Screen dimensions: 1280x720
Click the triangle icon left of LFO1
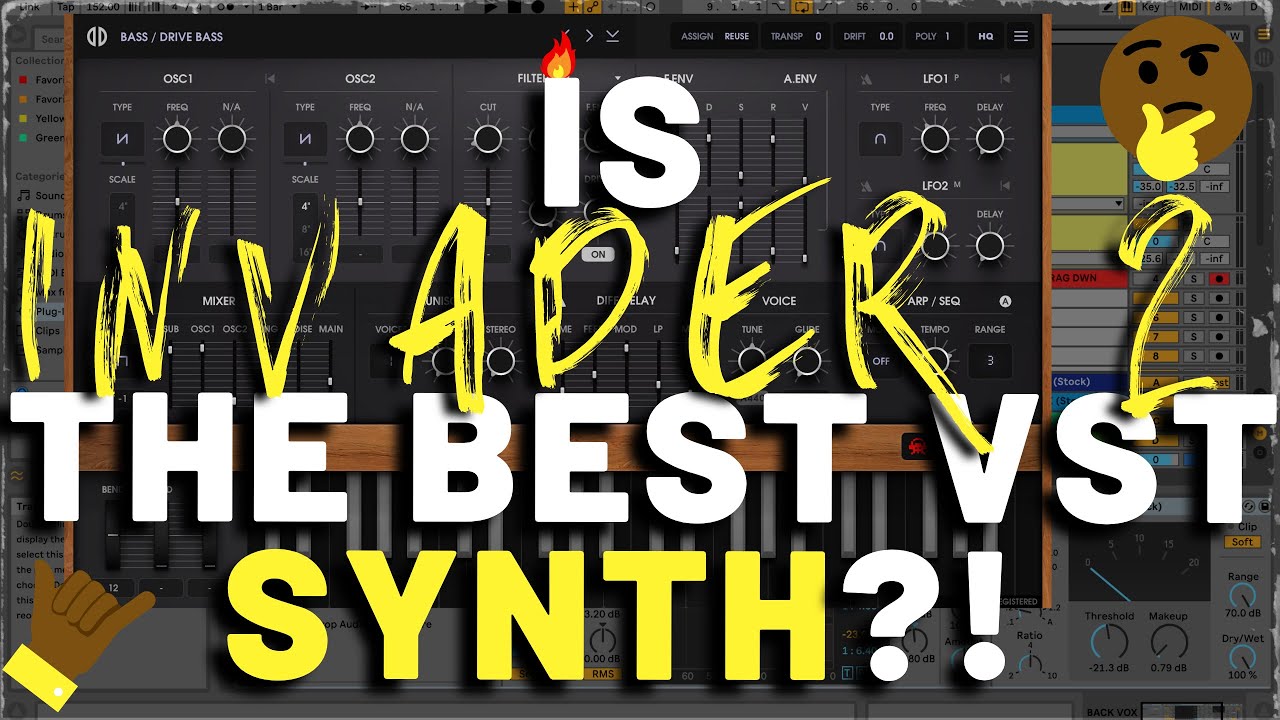[866, 78]
